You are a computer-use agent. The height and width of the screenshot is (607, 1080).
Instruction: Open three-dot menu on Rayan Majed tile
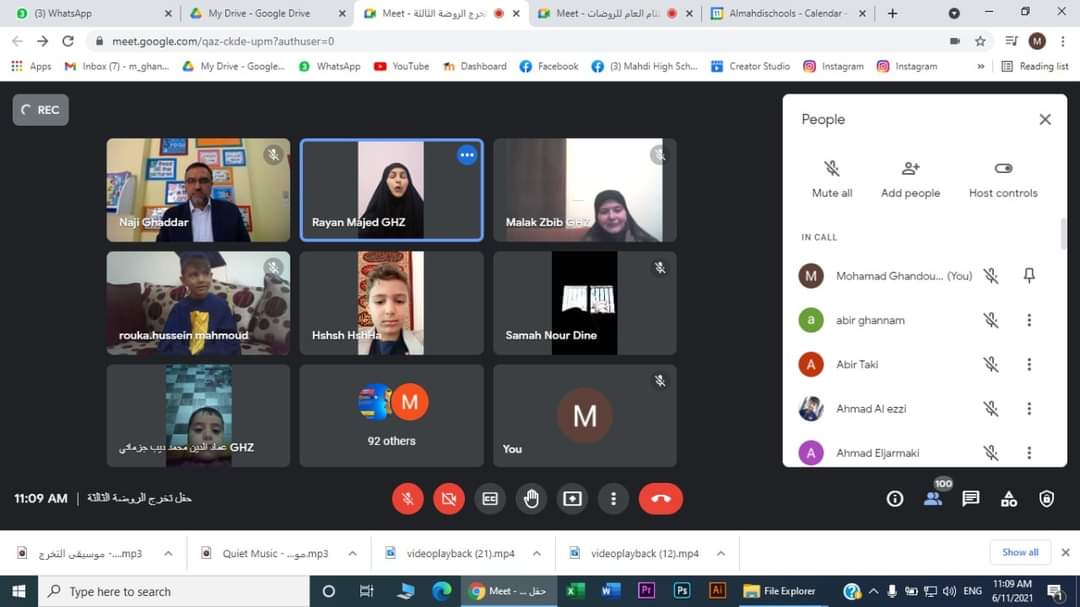467,155
